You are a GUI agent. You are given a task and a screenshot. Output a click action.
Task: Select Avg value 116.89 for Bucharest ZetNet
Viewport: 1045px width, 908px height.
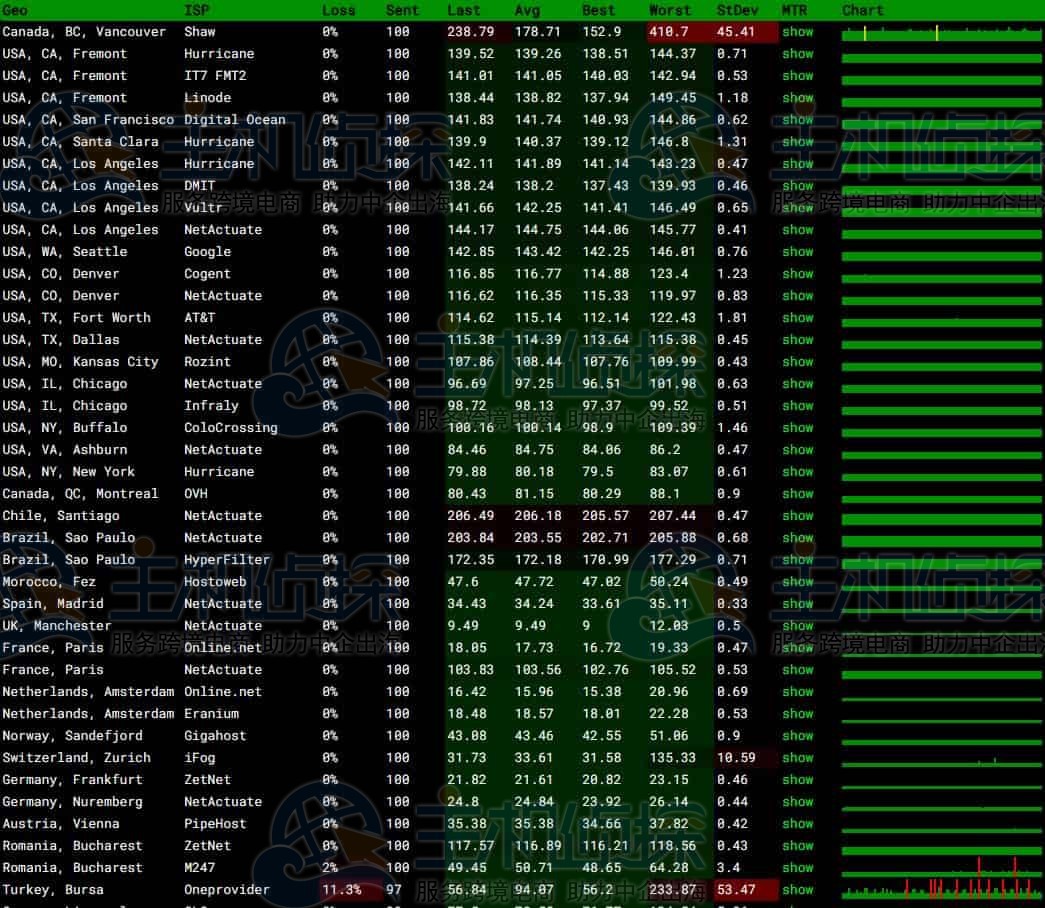pyautogui.click(x=538, y=846)
